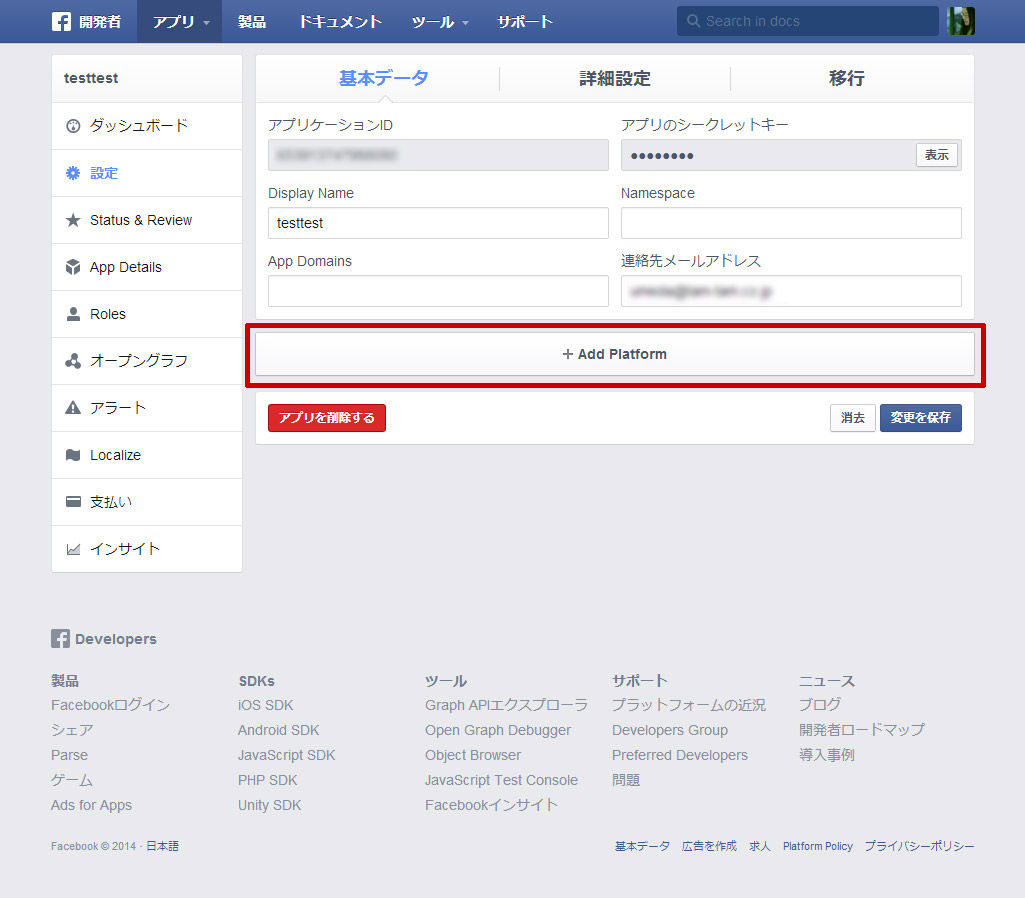The width and height of the screenshot is (1025, 898).
Task: Select App Details in sidebar
Action: pos(147,267)
